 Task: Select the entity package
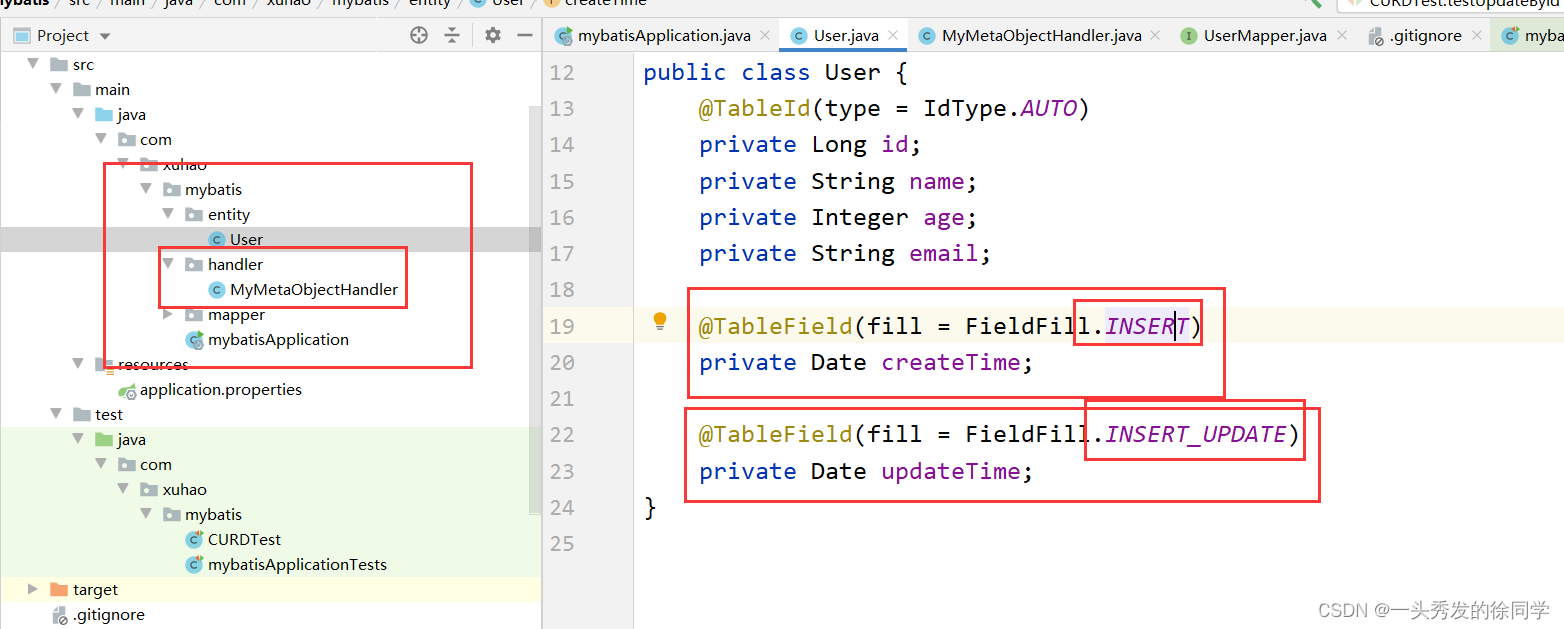click(x=229, y=214)
